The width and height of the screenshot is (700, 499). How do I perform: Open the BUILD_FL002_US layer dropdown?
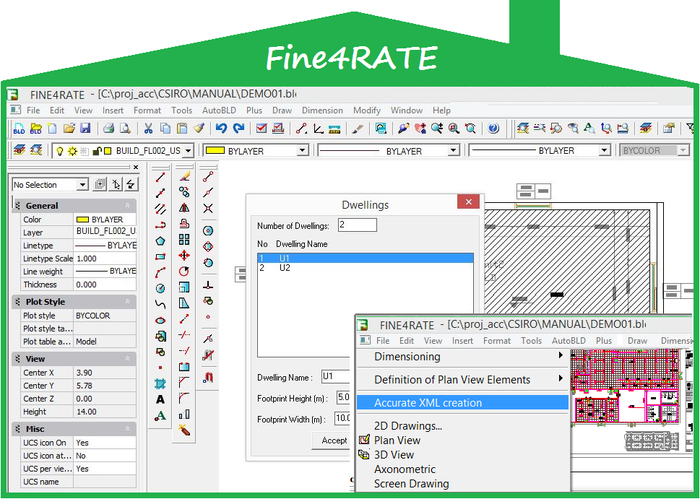187,150
